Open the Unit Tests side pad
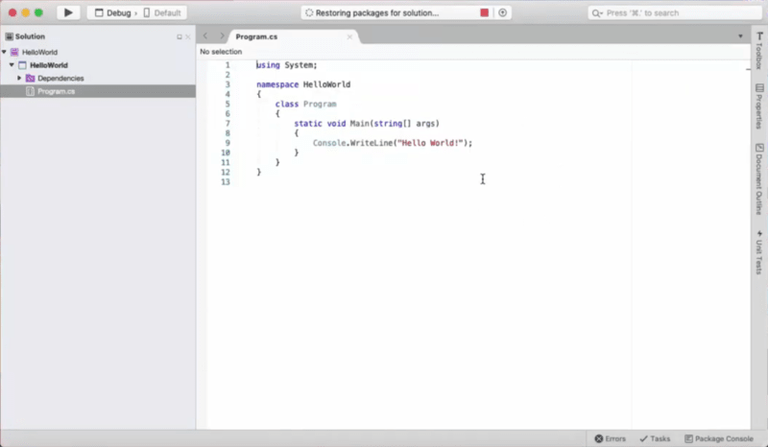Image resolution: width=768 pixels, height=447 pixels. 759,252
